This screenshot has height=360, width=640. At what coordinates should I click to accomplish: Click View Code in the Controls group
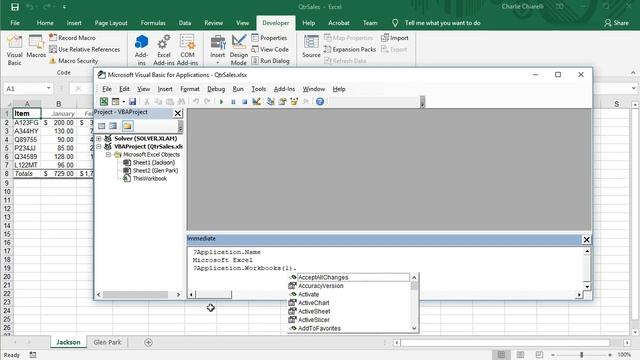[270, 49]
